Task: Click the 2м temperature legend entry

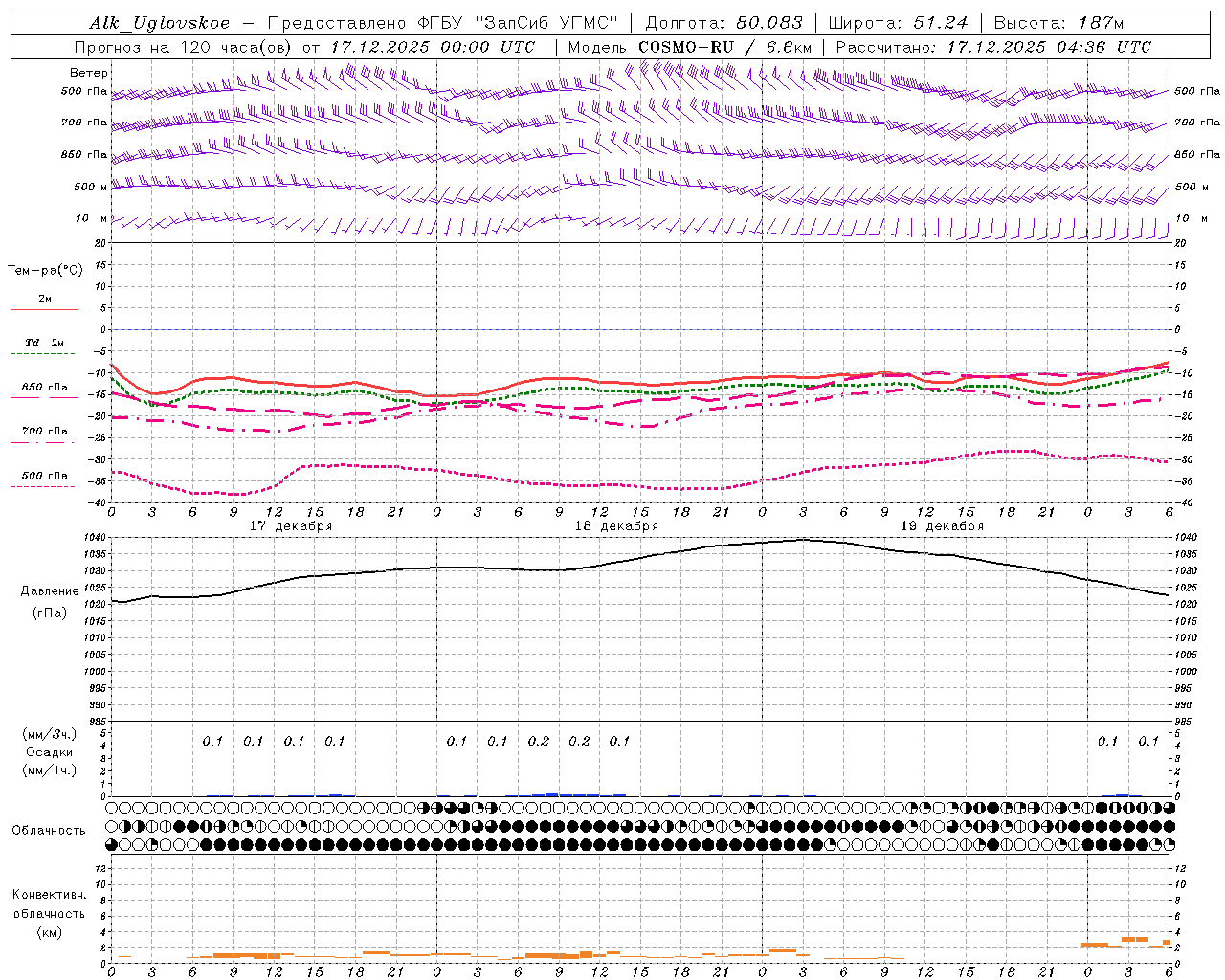Action: [x=45, y=300]
